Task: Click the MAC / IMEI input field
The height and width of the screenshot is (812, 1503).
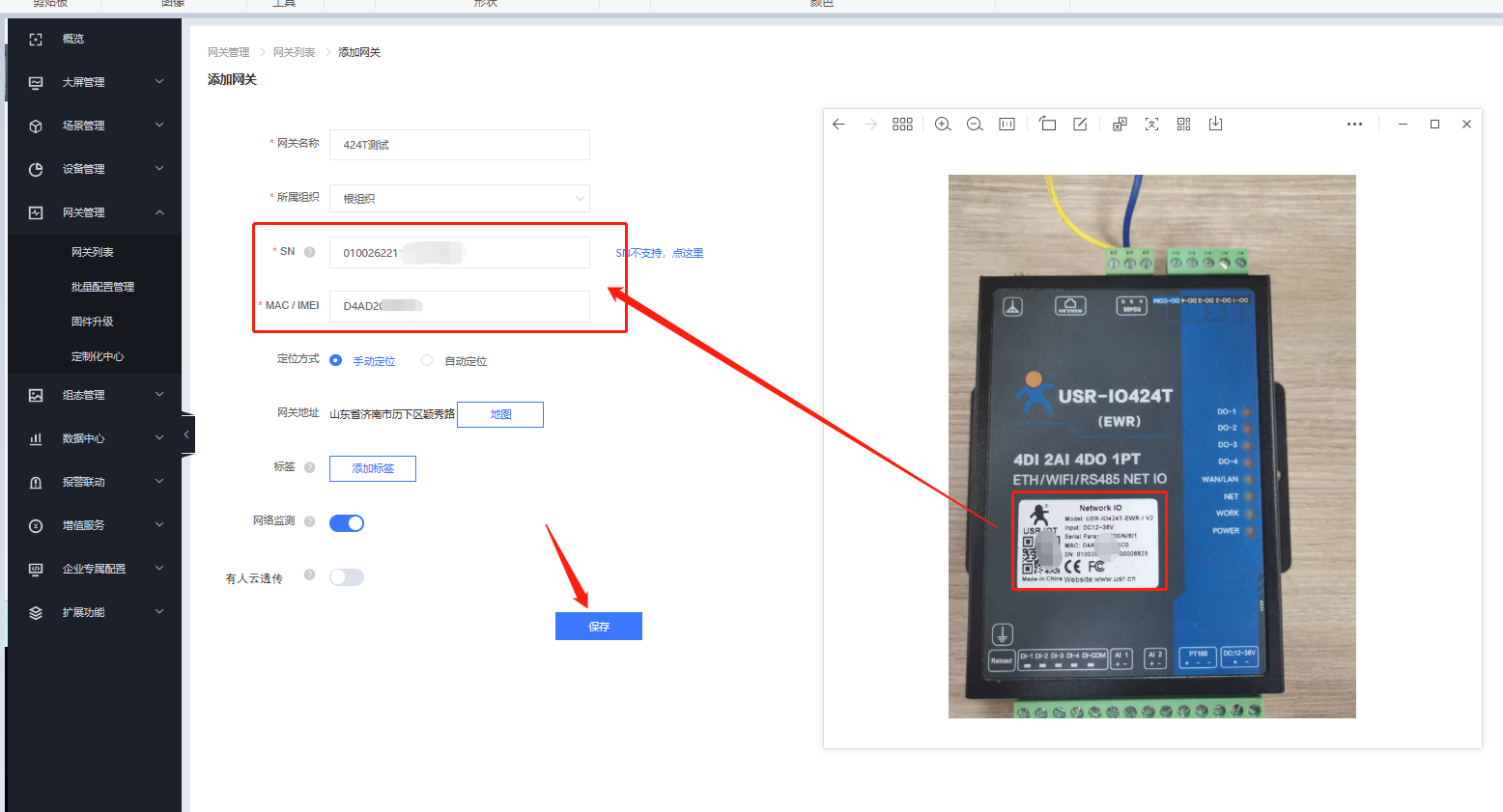Action: 460,306
